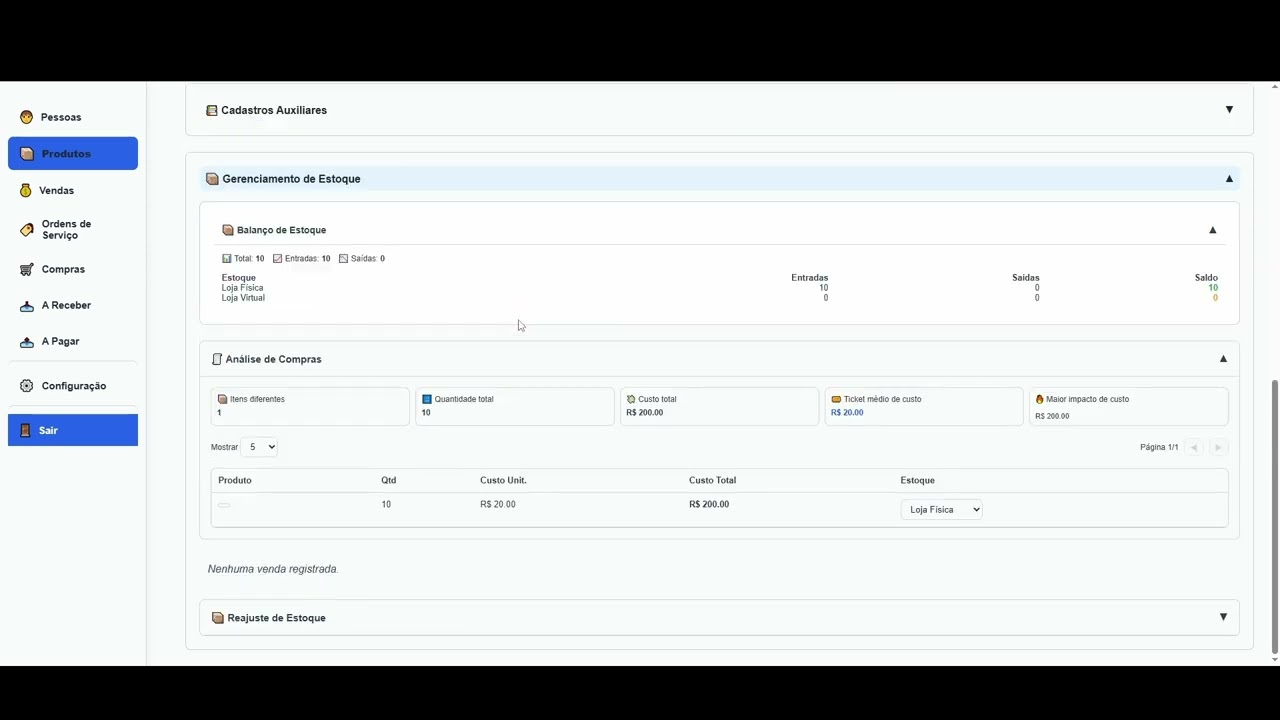Viewport: 1280px width, 720px height.
Task: Click the previous page arrow button
Action: [1194, 447]
